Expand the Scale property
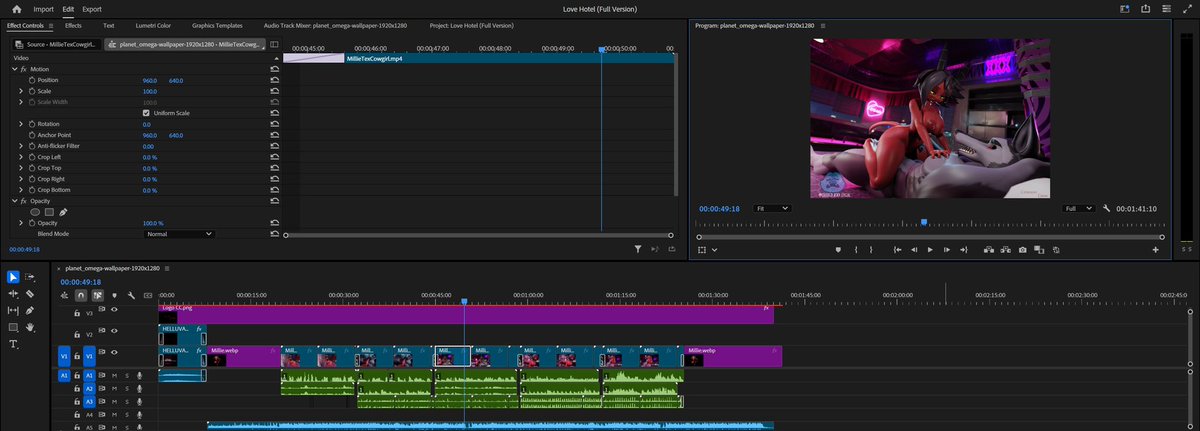 click(21, 91)
